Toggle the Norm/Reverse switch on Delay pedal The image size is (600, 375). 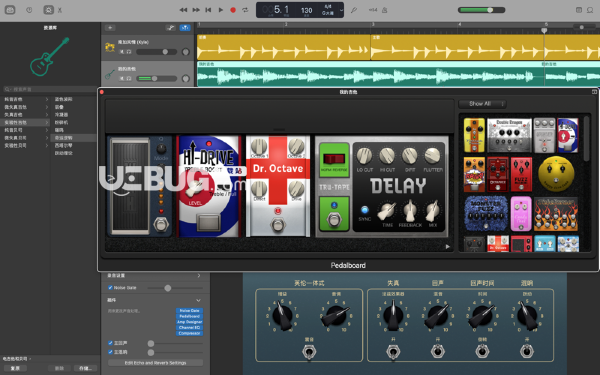[x=334, y=159]
